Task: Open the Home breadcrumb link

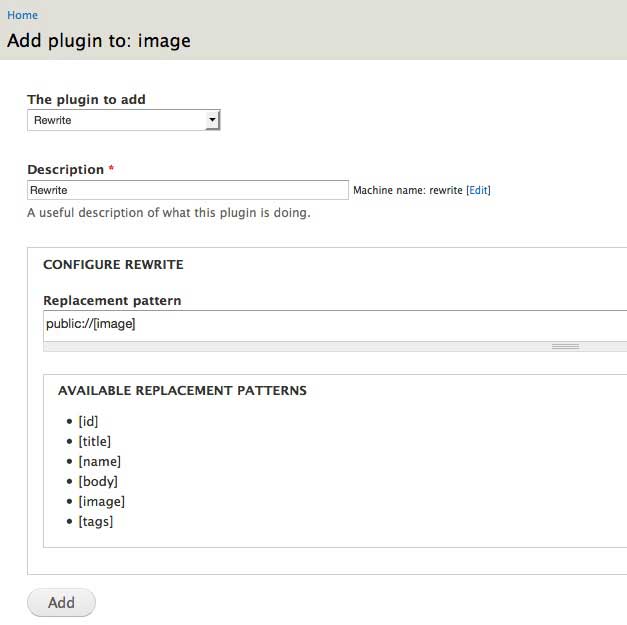Action: coord(22,15)
